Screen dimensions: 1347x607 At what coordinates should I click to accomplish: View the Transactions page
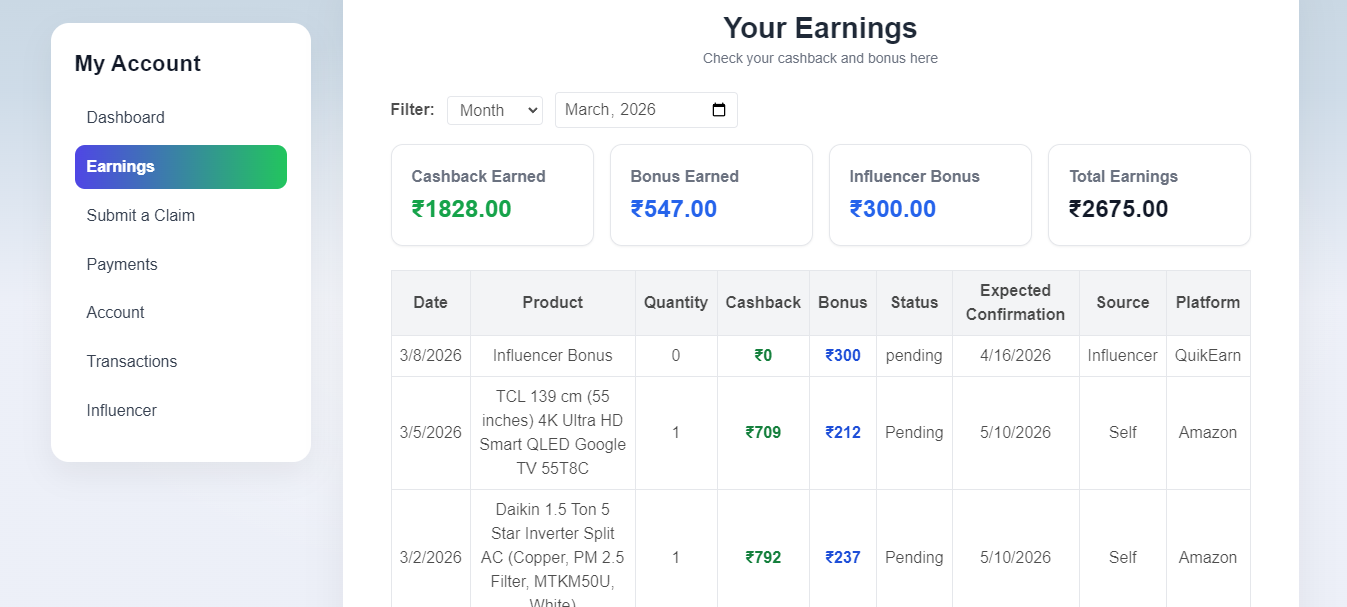132,361
